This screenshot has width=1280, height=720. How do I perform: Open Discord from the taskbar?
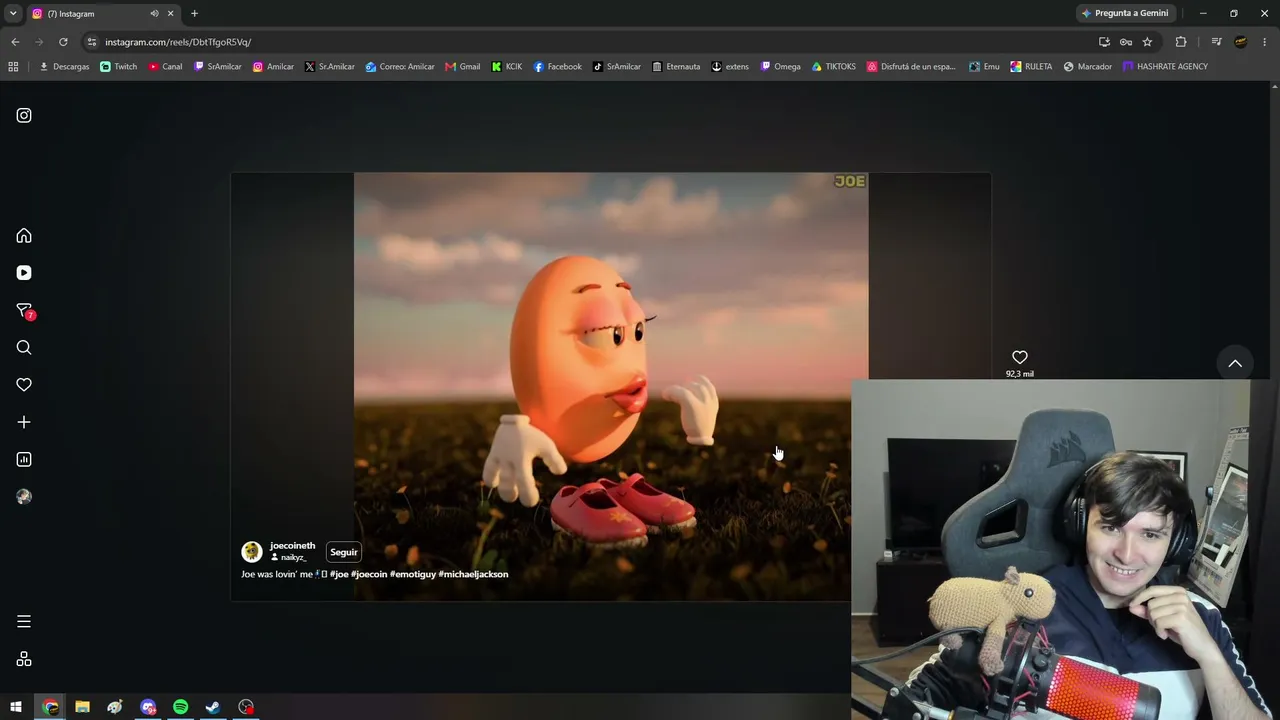[x=148, y=707]
